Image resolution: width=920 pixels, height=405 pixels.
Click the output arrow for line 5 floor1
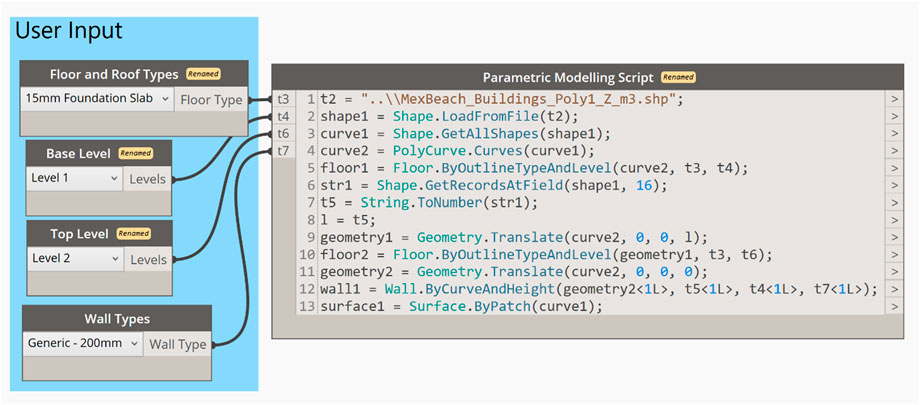click(892, 168)
